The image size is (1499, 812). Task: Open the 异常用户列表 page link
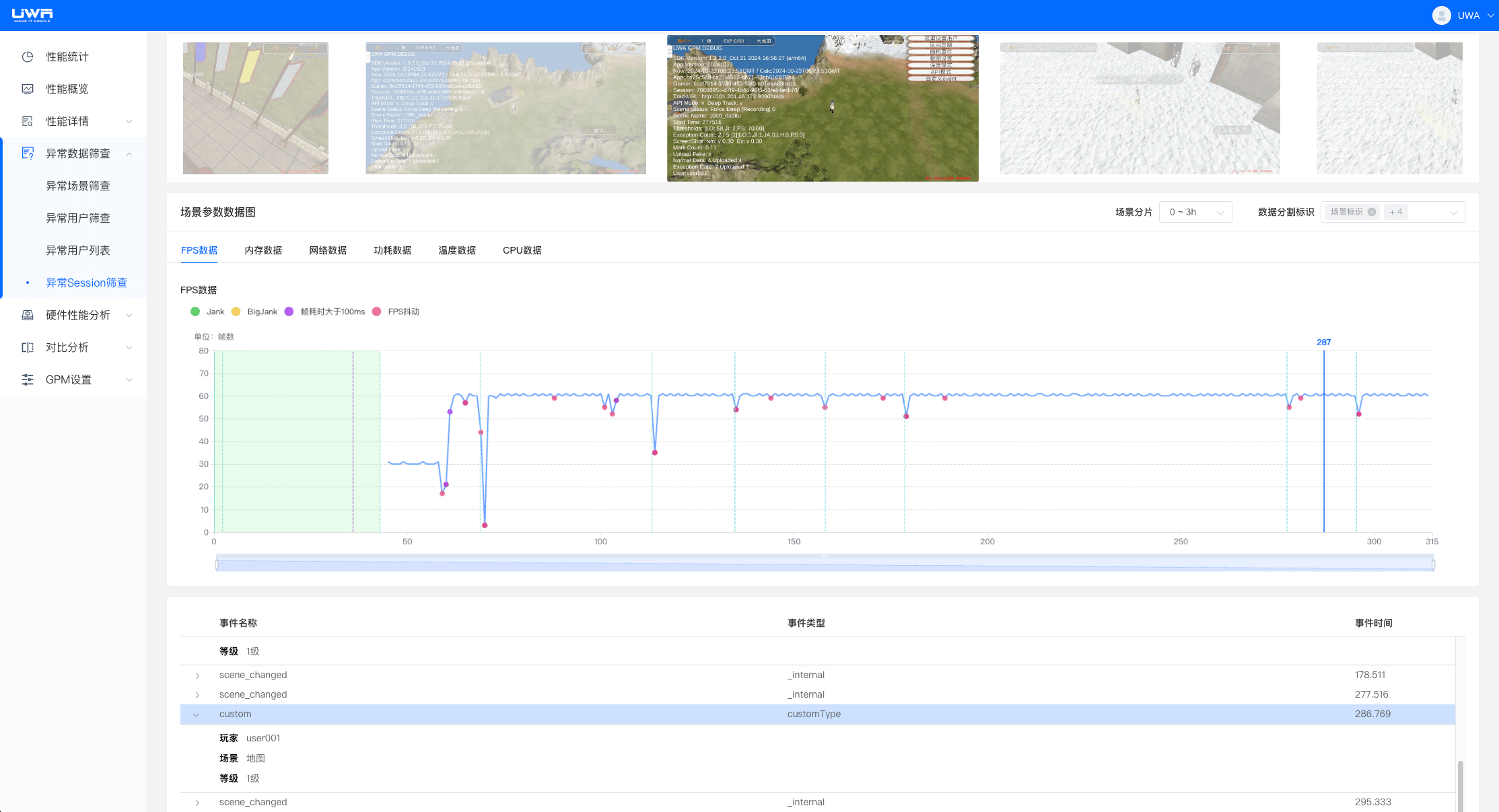click(77, 250)
